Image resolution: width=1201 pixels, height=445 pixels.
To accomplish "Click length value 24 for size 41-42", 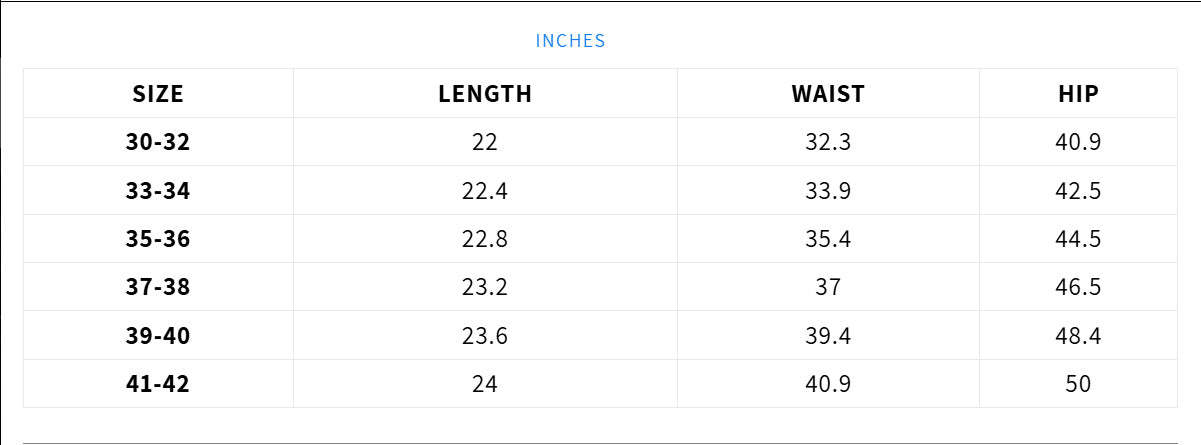I will (485, 384).
